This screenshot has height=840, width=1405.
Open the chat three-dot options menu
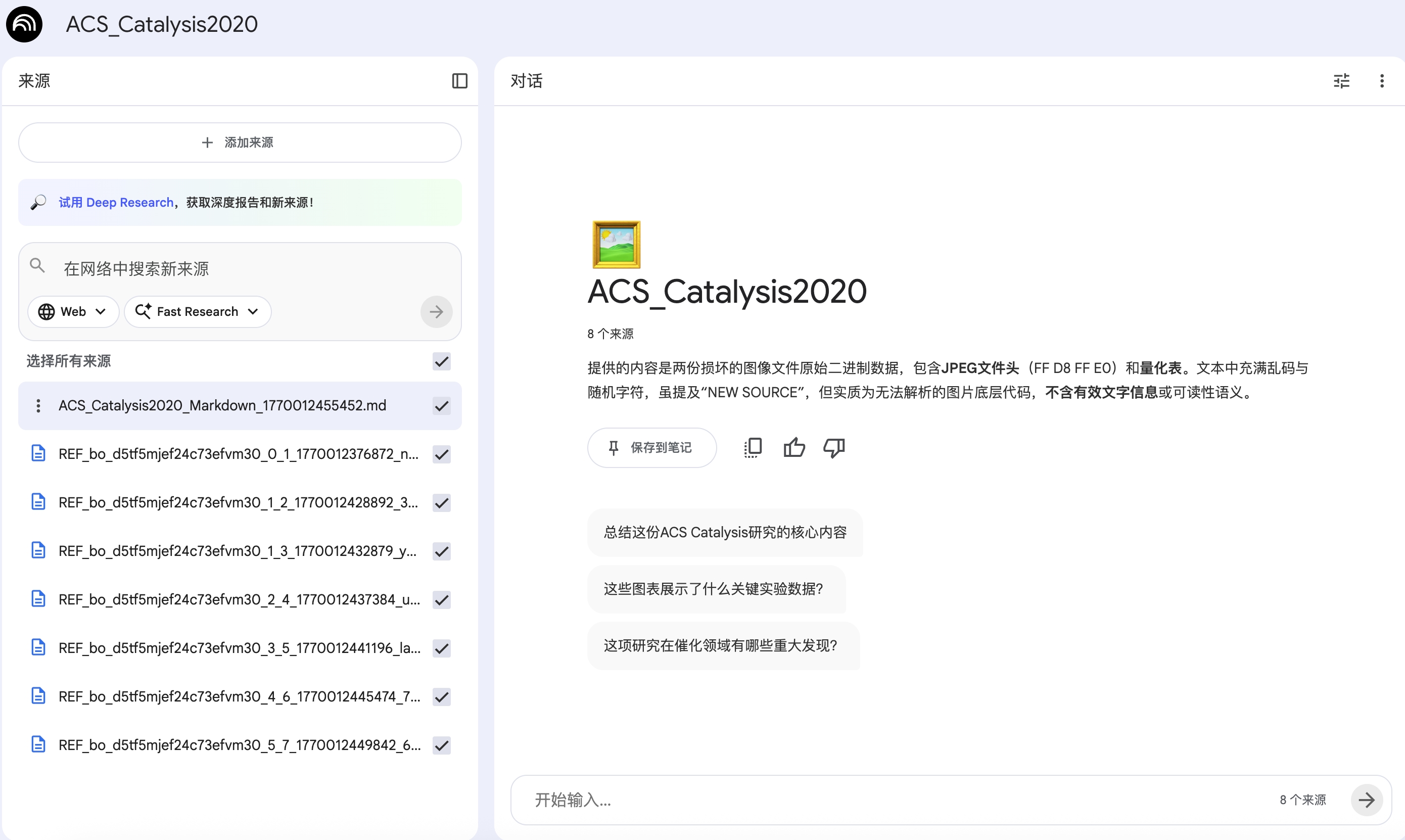(1381, 81)
